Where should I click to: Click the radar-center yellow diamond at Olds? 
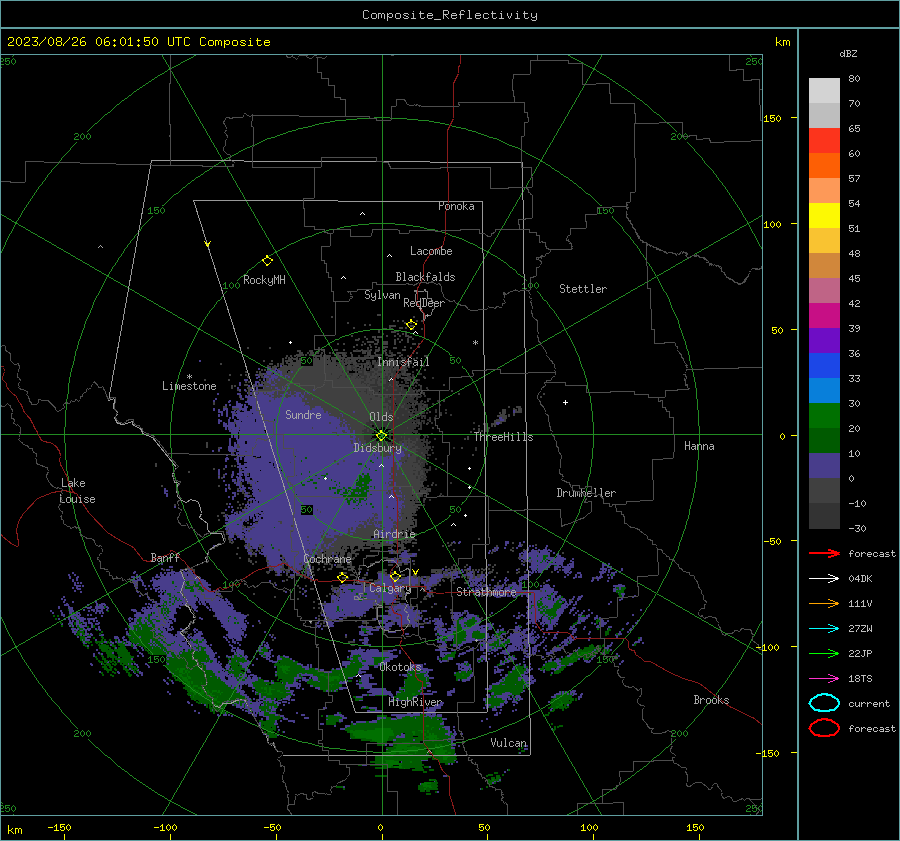point(381,436)
